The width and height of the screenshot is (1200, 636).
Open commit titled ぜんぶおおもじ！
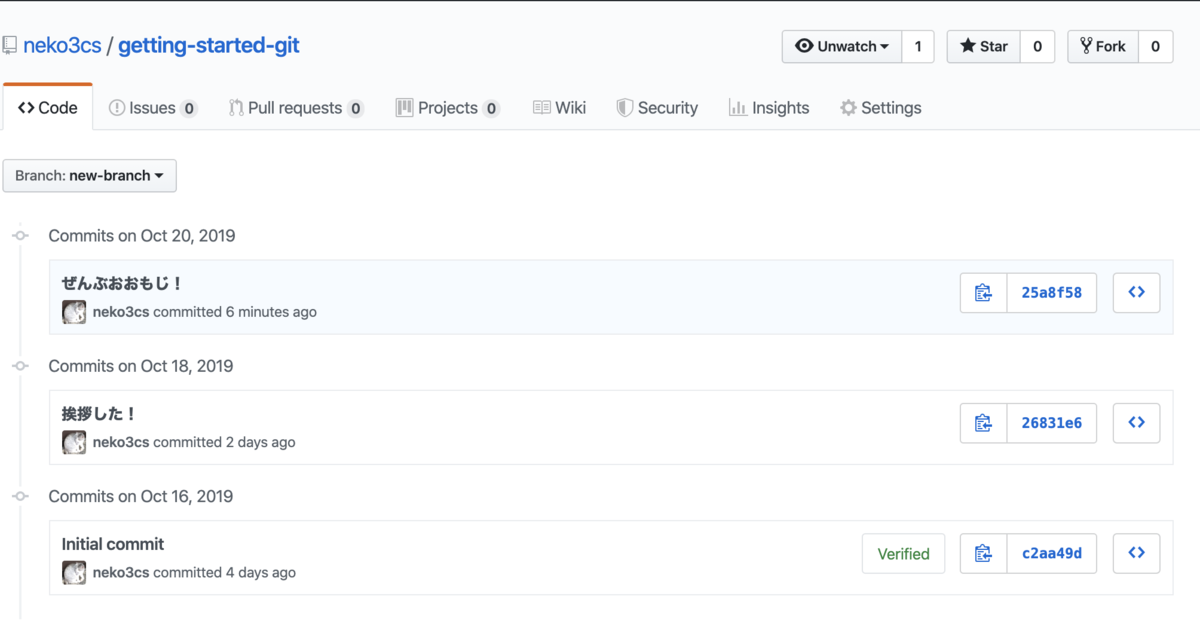122,284
